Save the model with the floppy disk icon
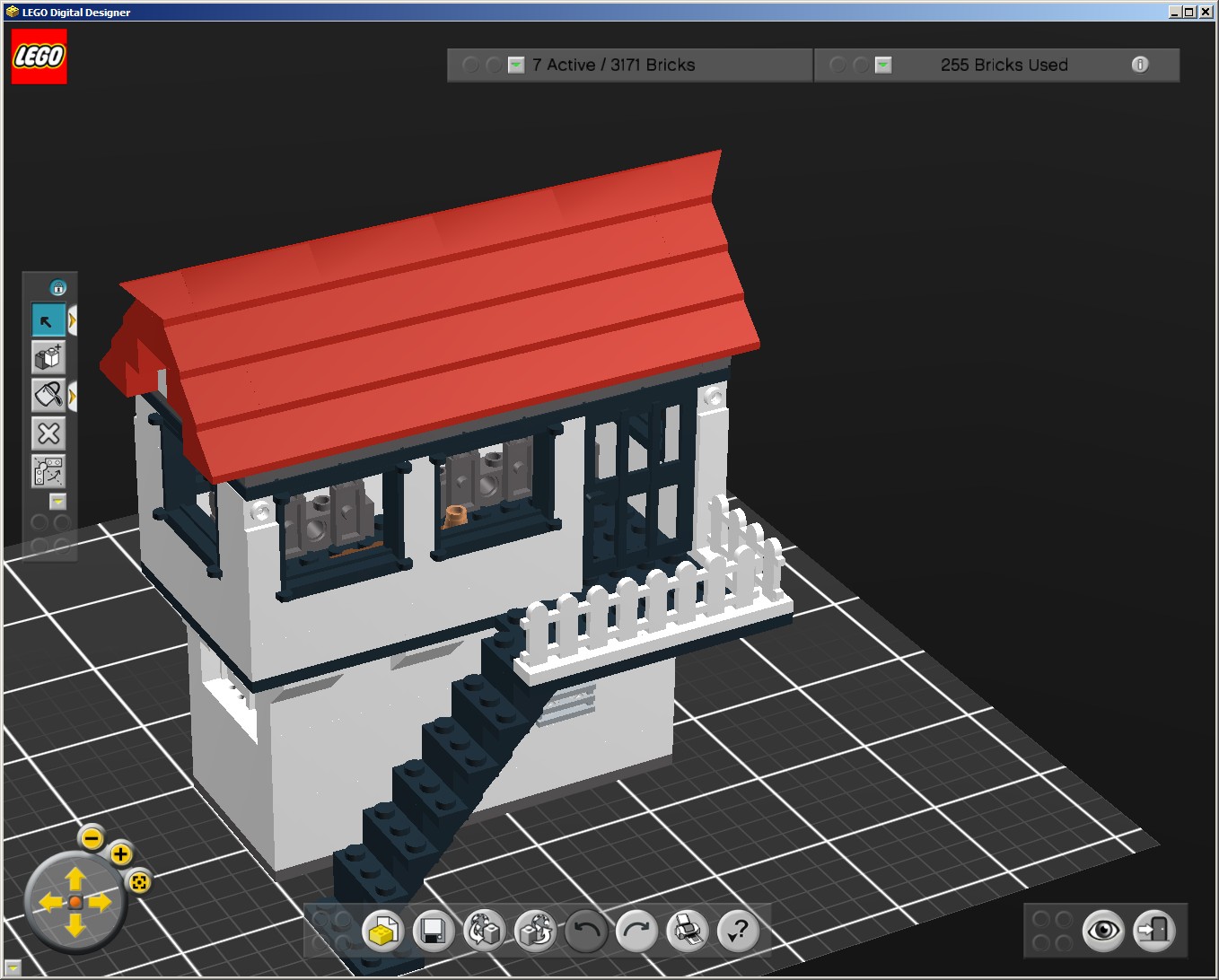 (432, 932)
